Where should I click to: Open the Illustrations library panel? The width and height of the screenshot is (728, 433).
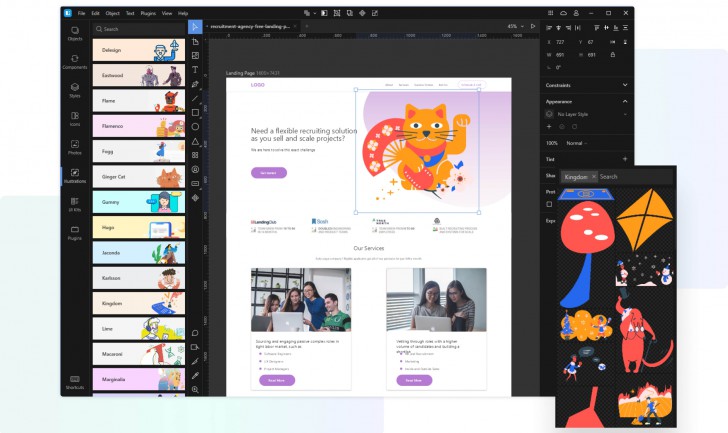(75, 176)
